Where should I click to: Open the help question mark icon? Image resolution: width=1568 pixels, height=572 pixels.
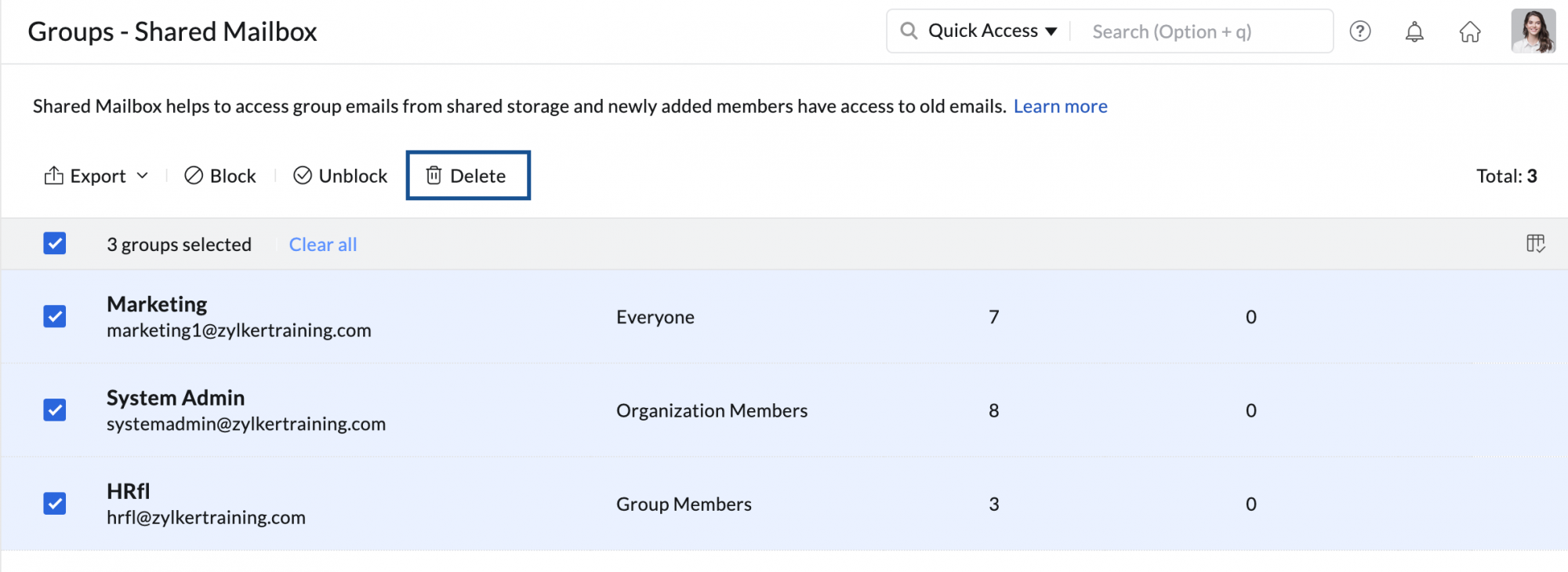(x=1359, y=31)
